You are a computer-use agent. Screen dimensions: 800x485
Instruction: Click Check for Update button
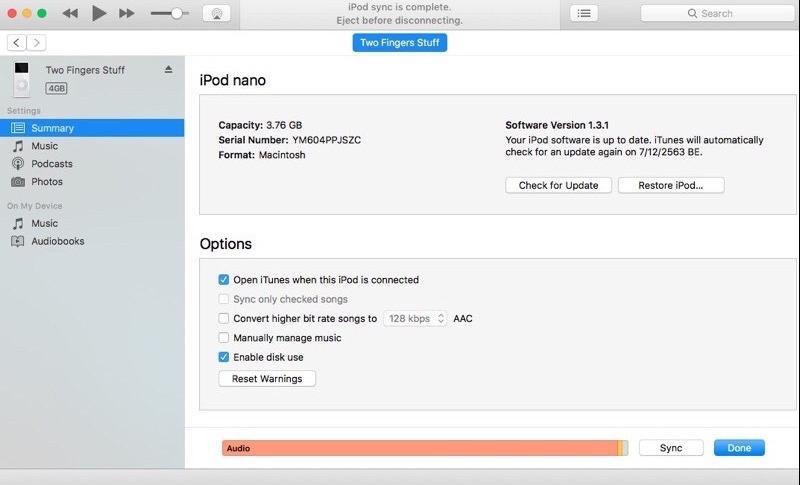(x=559, y=185)
